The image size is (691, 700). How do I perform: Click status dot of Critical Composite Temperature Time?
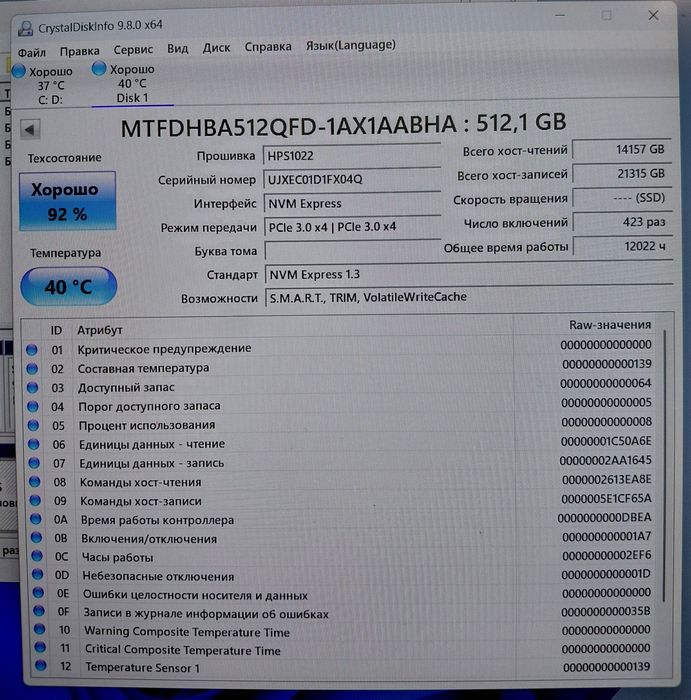pos(40,647)
